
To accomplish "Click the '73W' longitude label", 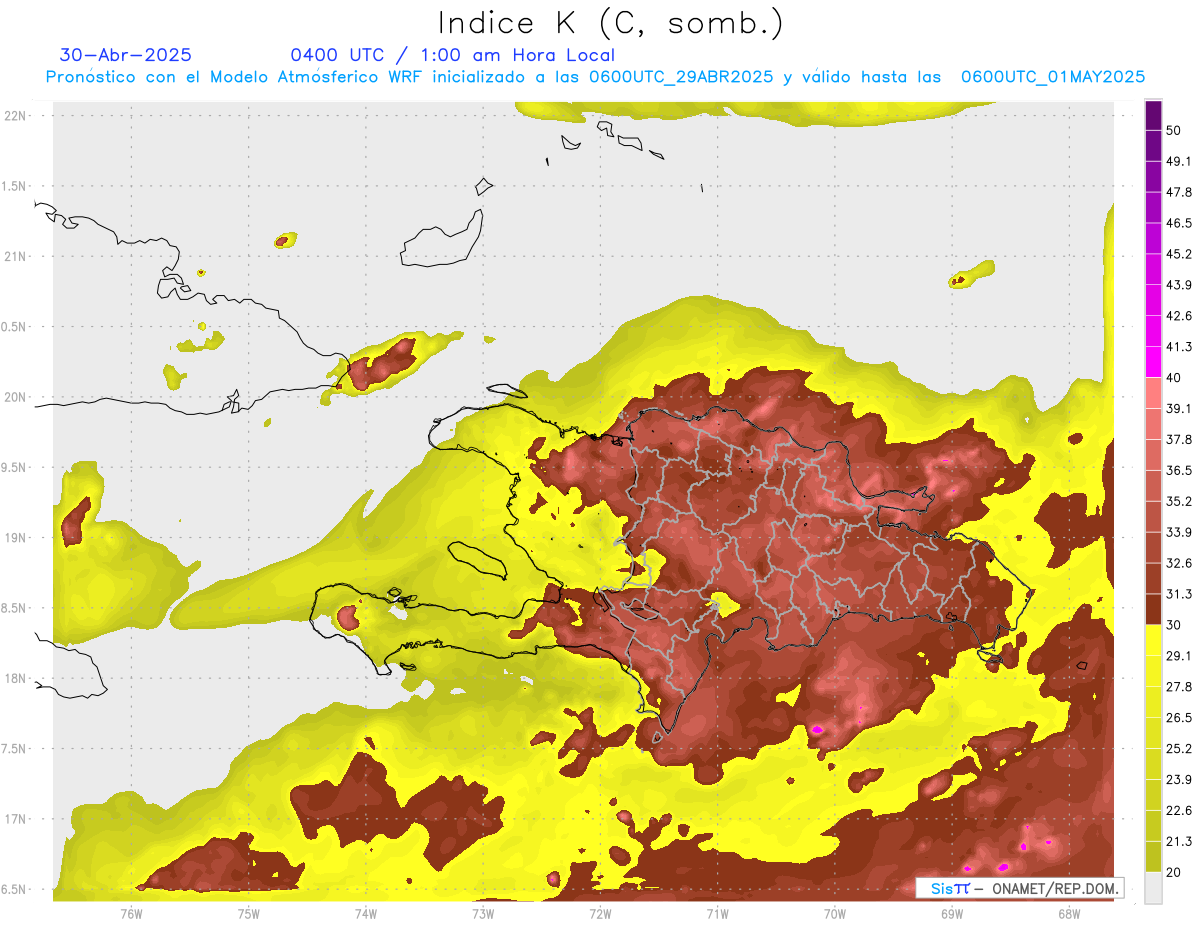I will [483, 913].
